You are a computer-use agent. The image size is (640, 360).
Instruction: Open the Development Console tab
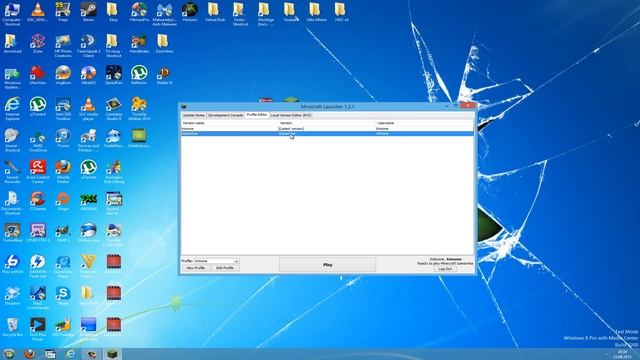(226, 116)
